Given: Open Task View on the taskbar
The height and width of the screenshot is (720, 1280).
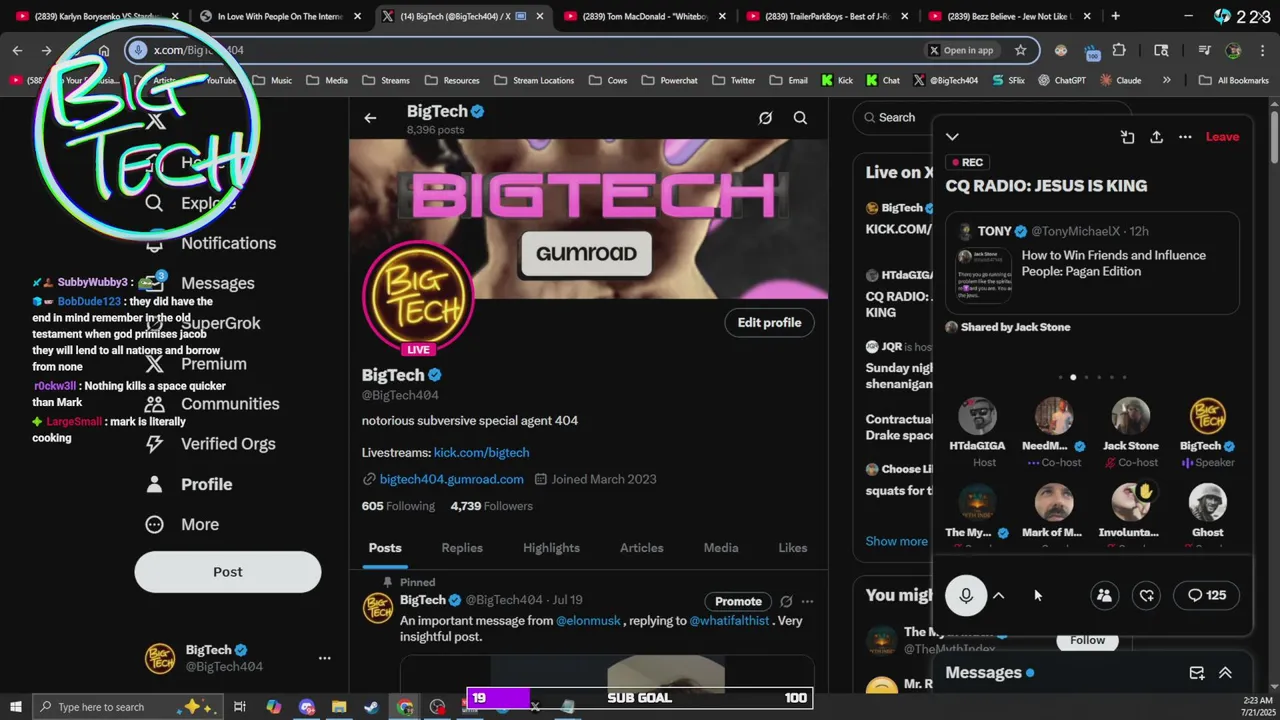Looking at the screenshot, I should tap(240, 707).
